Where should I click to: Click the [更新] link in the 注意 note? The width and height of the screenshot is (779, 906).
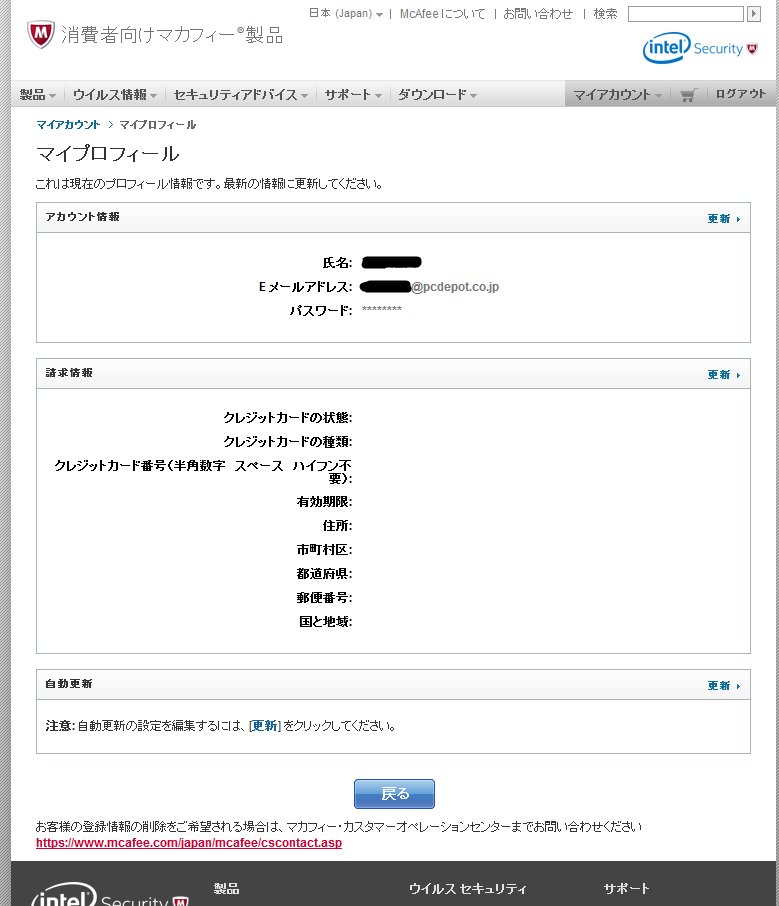click(265, 726)
